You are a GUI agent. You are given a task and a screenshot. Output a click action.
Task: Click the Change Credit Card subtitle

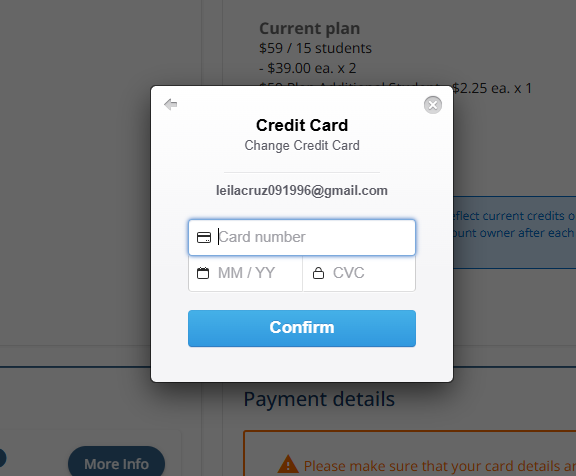(x=302, y=145)
